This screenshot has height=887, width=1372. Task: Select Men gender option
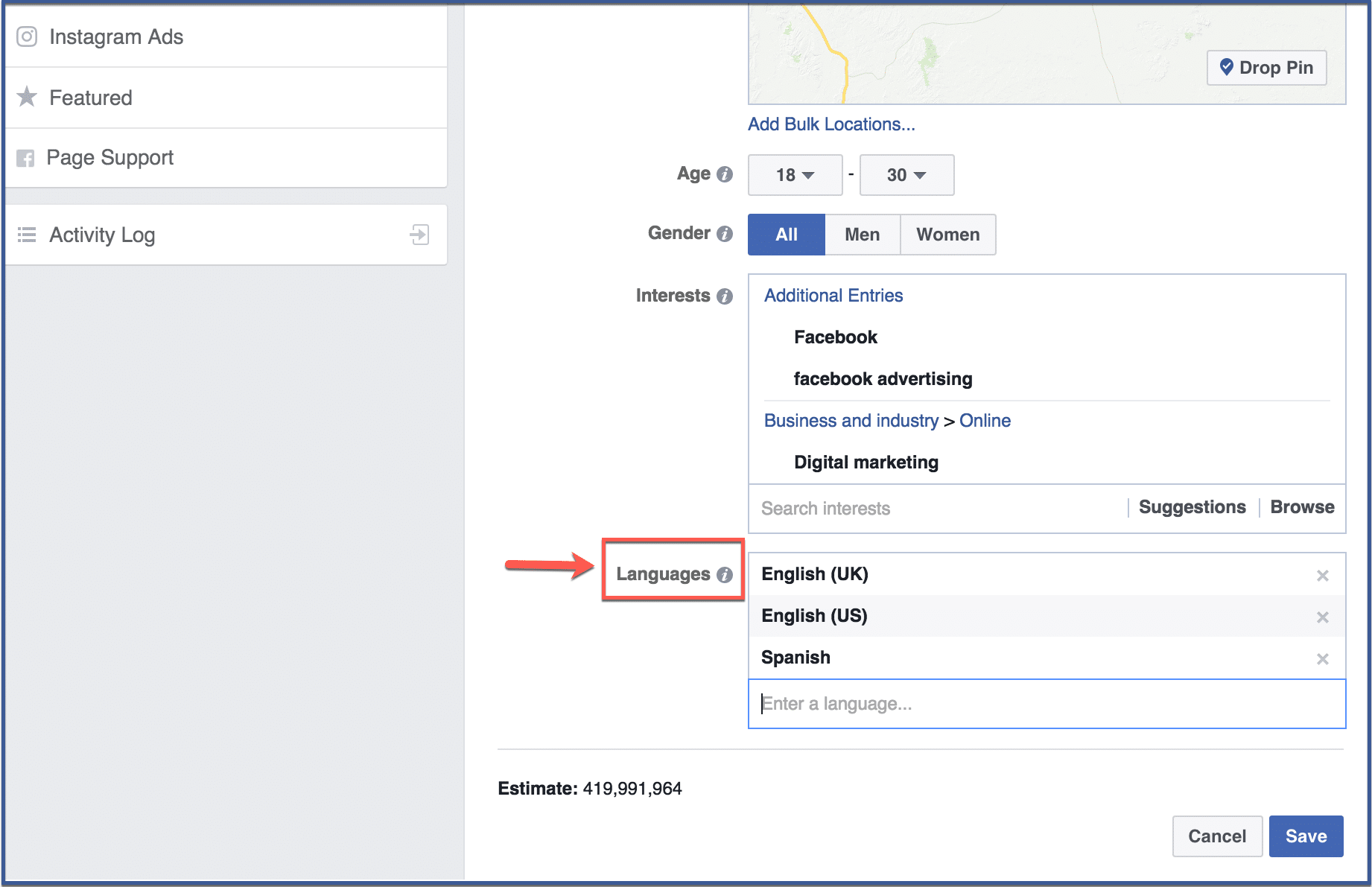point(863,235)
